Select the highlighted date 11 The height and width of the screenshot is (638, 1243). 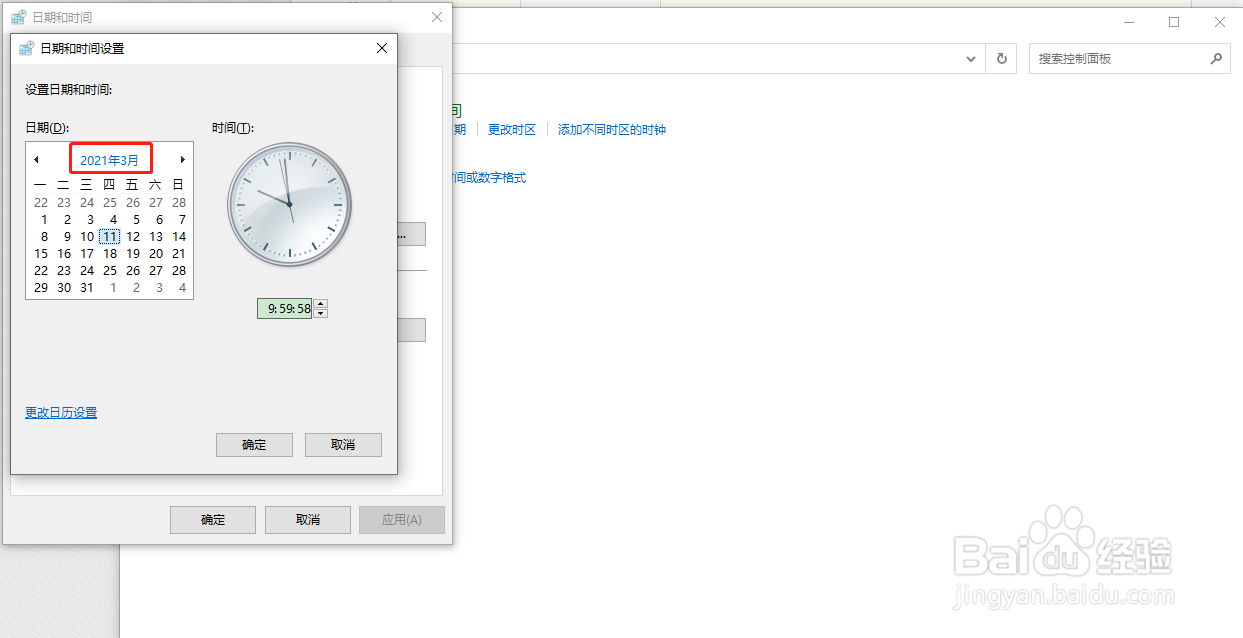coord(109,236)
